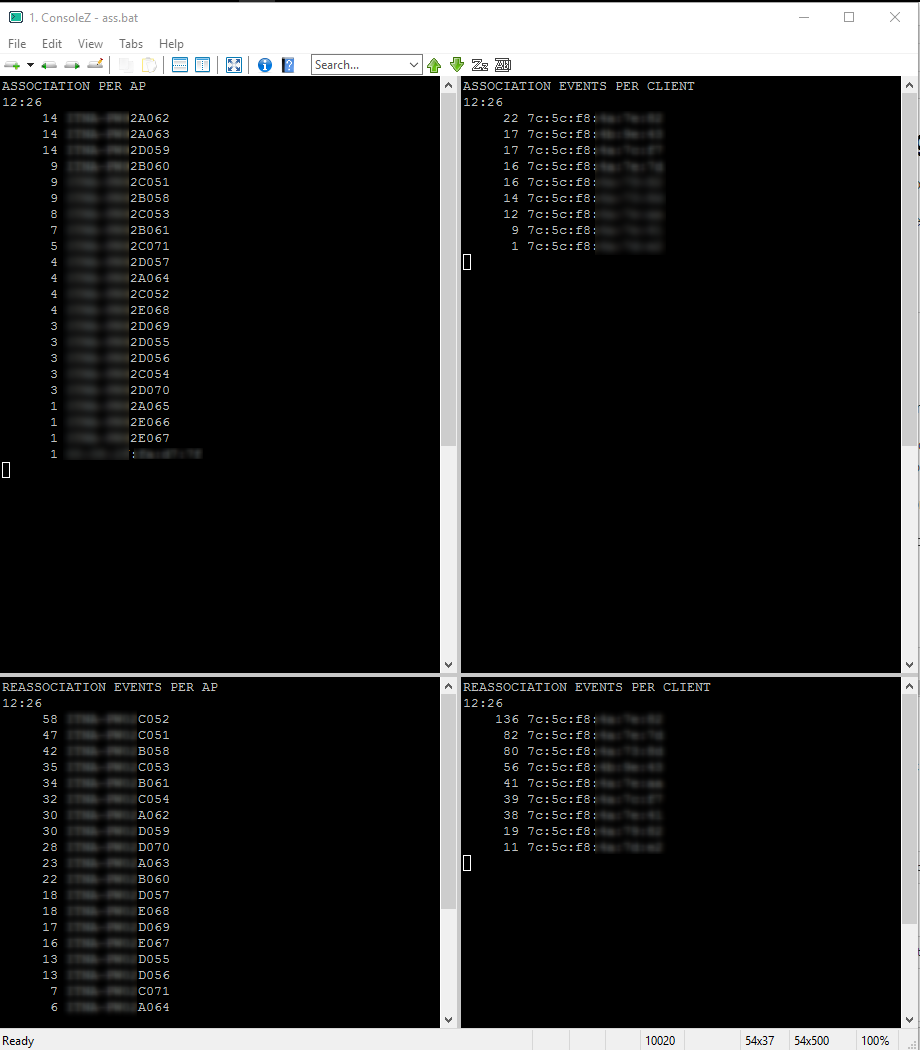
Task: Open the Help book icon
Action: coord(288,65)
